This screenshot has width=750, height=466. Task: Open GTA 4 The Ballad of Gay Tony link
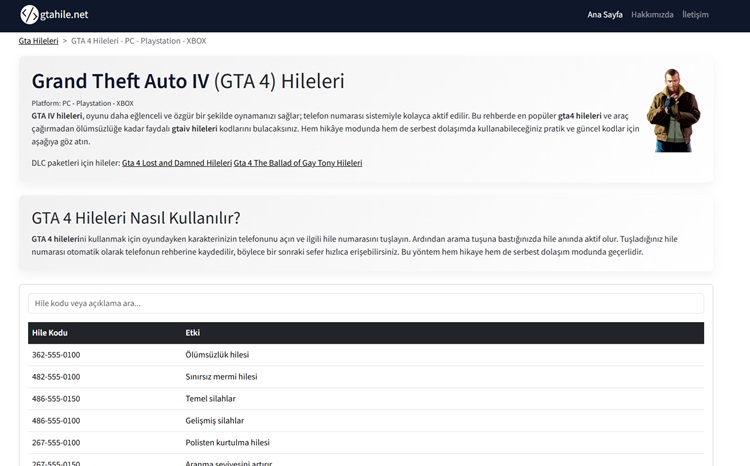298,162
